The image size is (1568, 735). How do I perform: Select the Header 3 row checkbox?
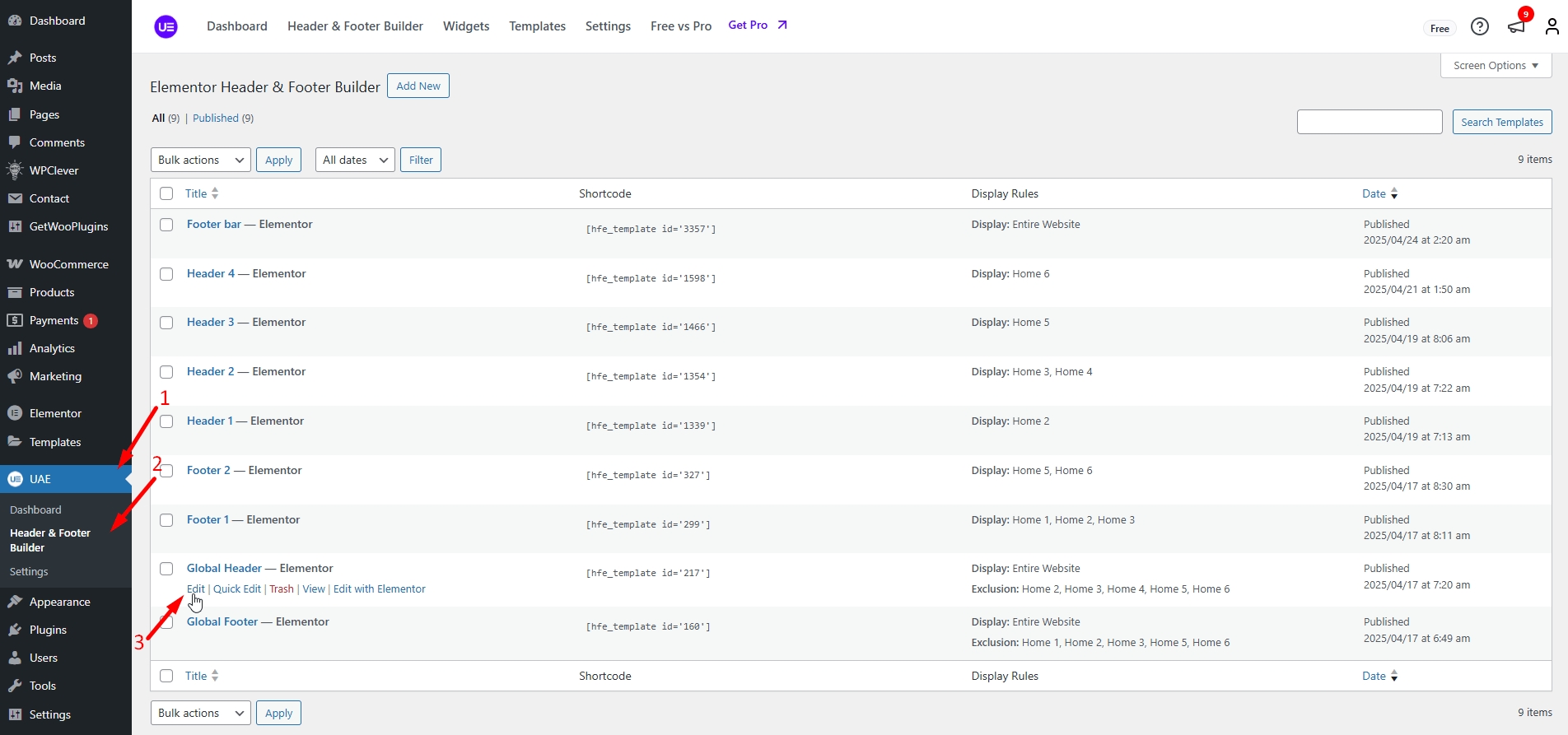point(166,323)
